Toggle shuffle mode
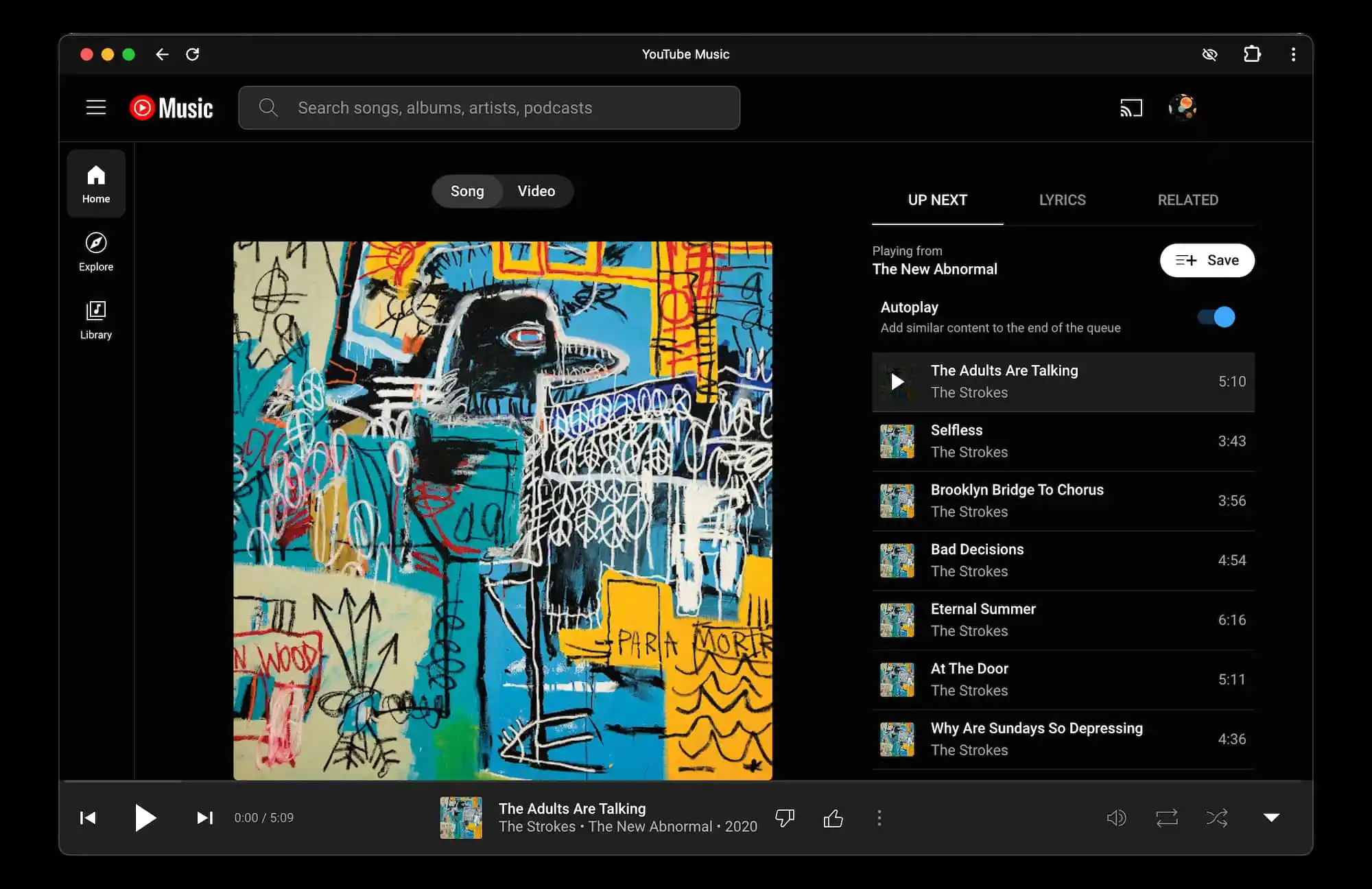 pyautogui.click(x=1217, y=817)
